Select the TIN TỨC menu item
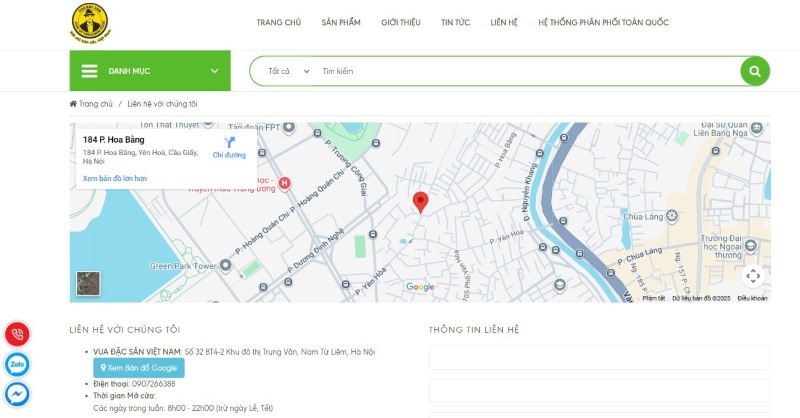Screen dimensions: 800x418 coord(455,22)
